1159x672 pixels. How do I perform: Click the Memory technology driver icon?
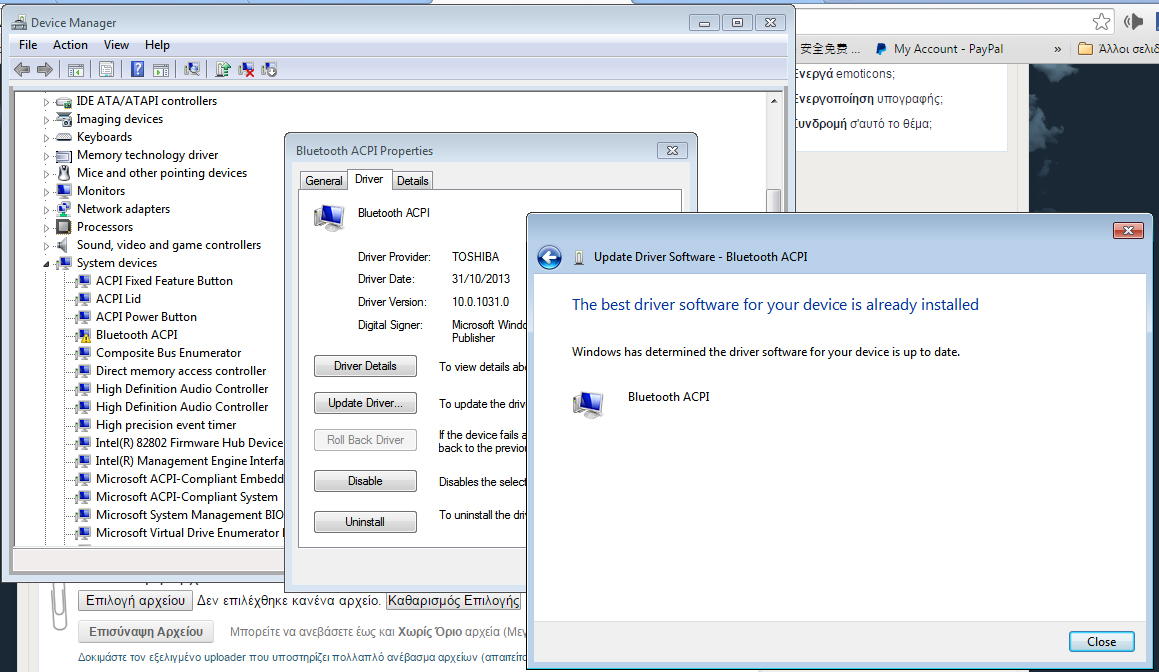point(64,155)
